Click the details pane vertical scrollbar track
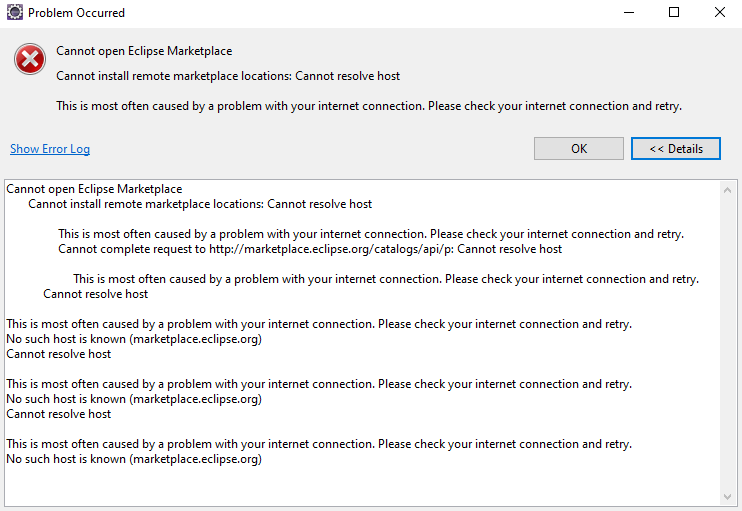This screenshot has width=742, height=511. 727,340
